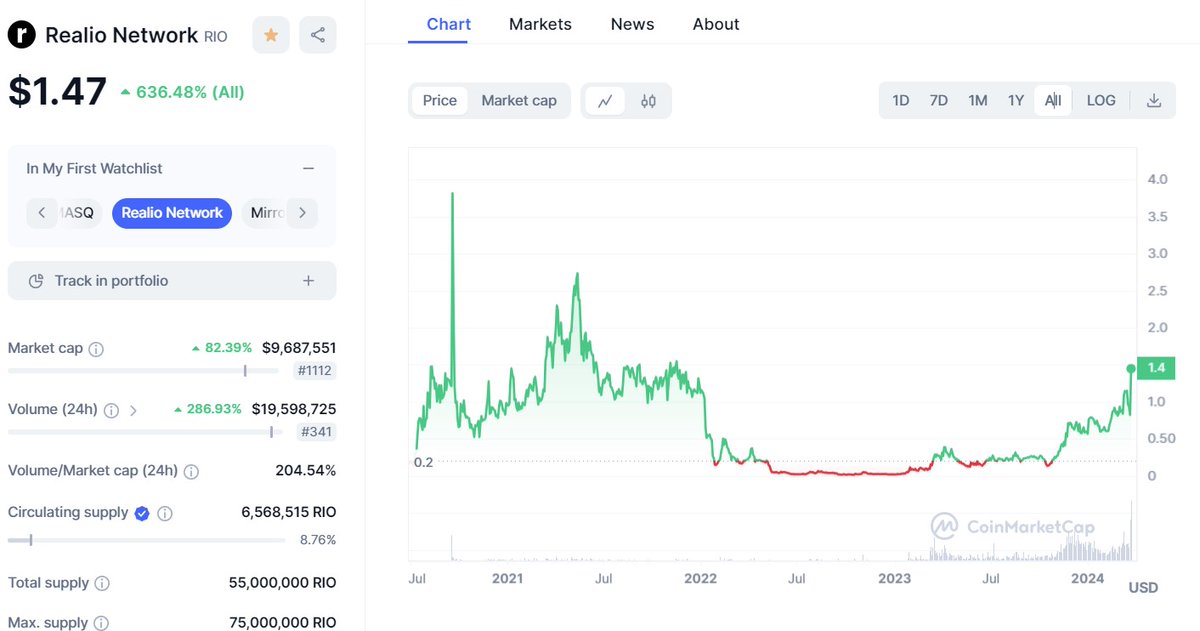Click the plus icon in Track in portfolio

click(308, 281)
